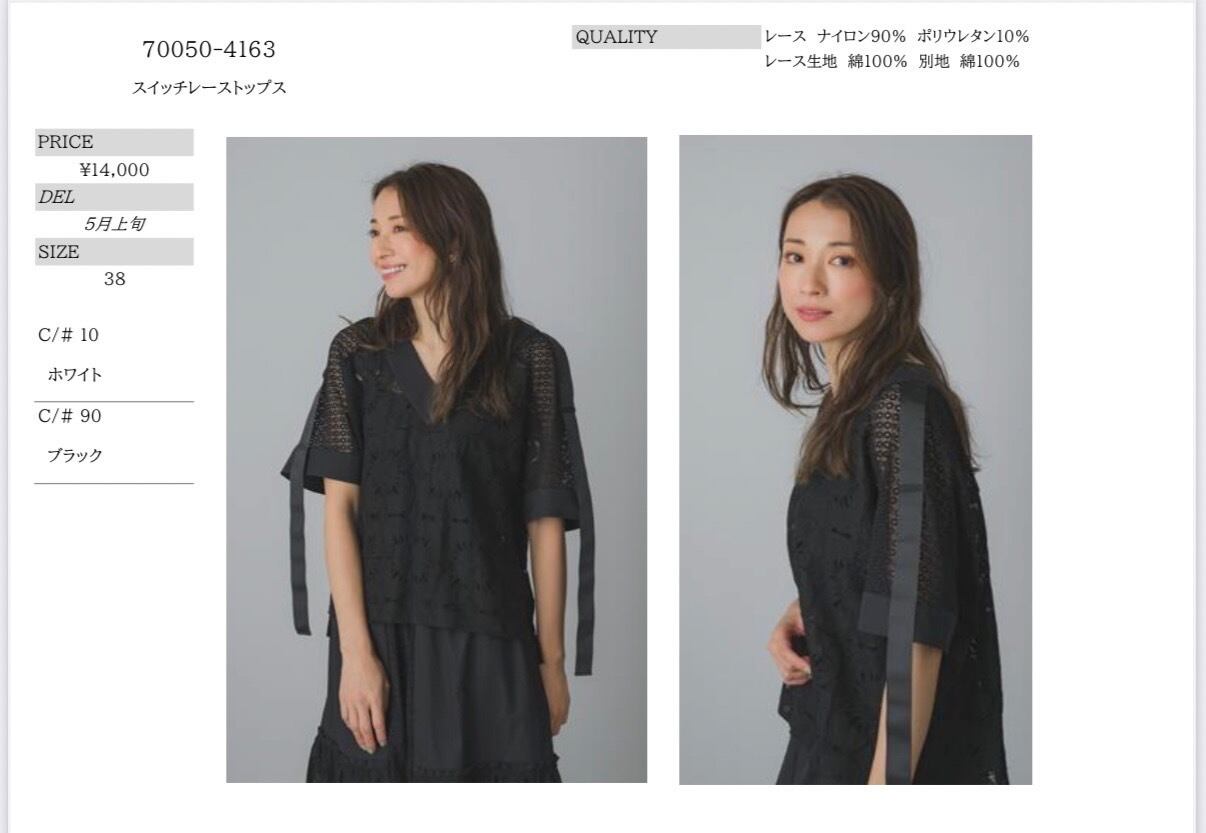Viewport: 1206px width, 833px height.
Task: Open the right side-view model photo
Action: pos(855,459)
